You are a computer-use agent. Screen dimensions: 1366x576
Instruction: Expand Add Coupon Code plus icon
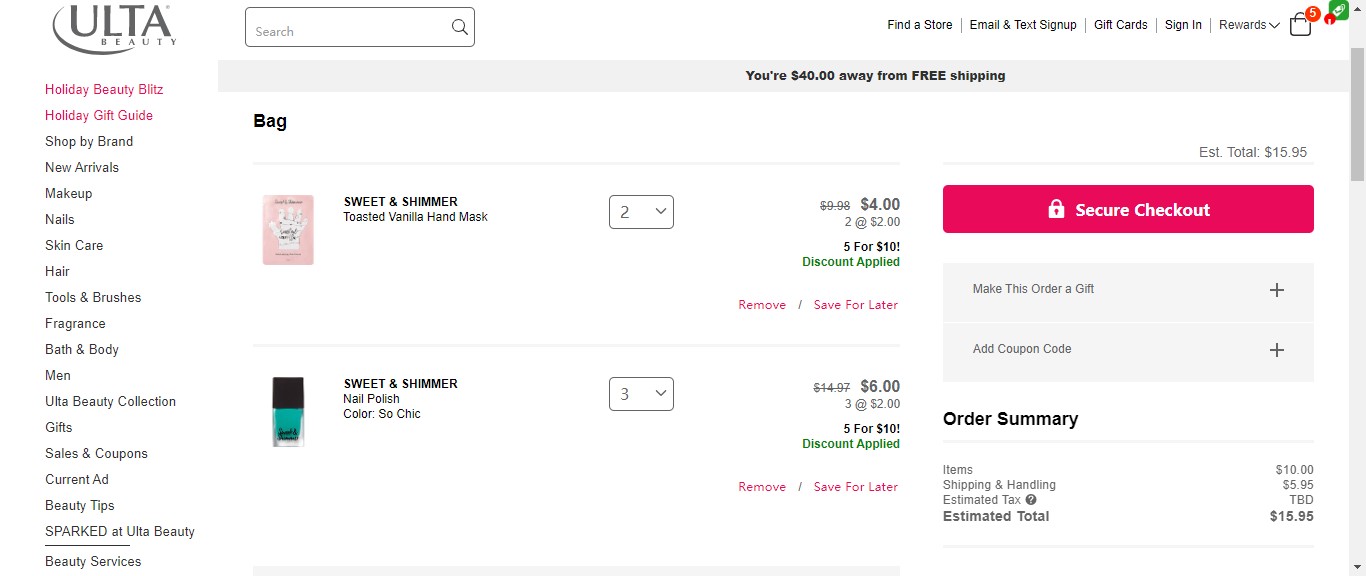[x=1276, y=350]
